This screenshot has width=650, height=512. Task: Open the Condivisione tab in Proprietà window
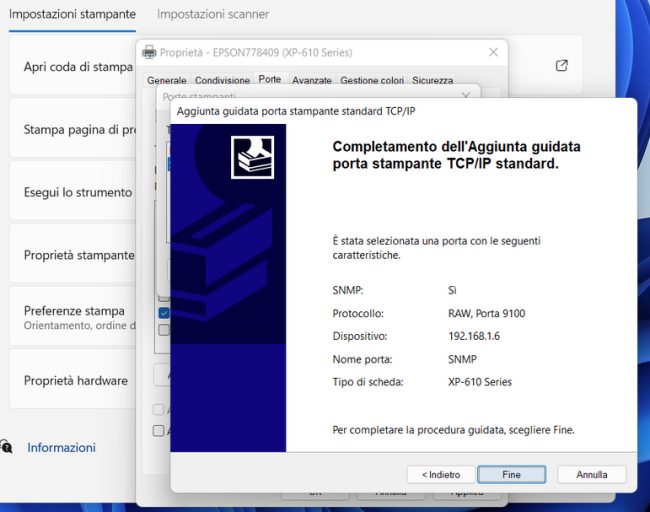222,80
